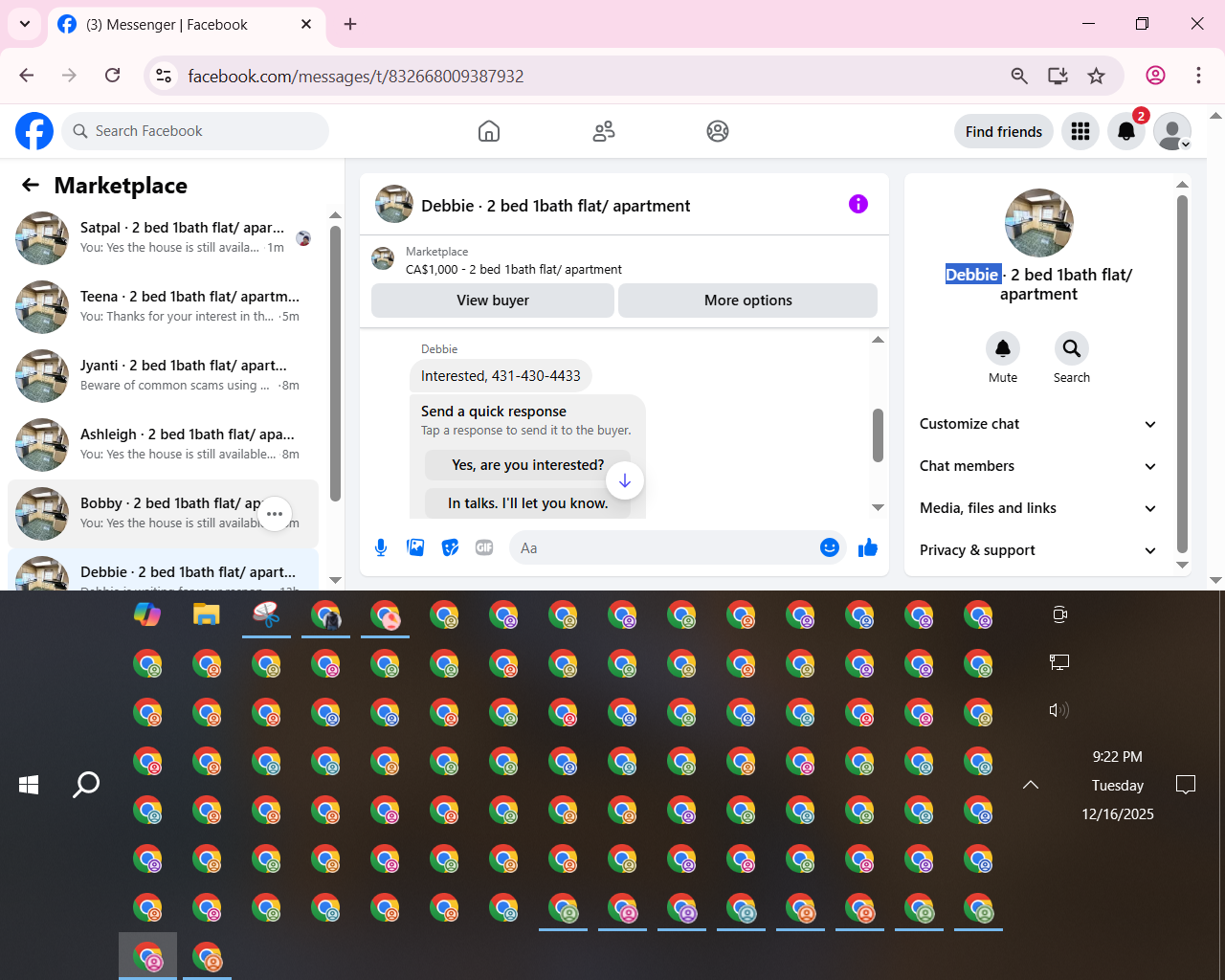
Task: Open the account profile avatar menu
Action: tap(1172, 131)
